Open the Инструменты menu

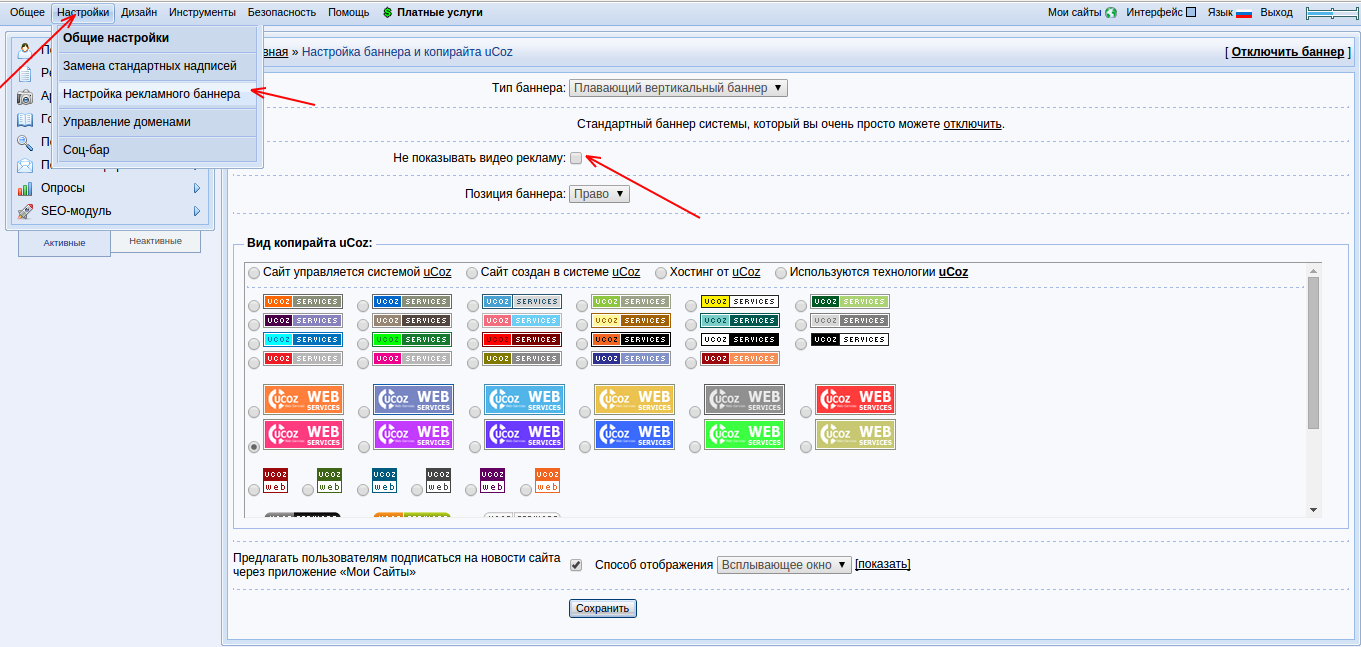coord(202,13)
